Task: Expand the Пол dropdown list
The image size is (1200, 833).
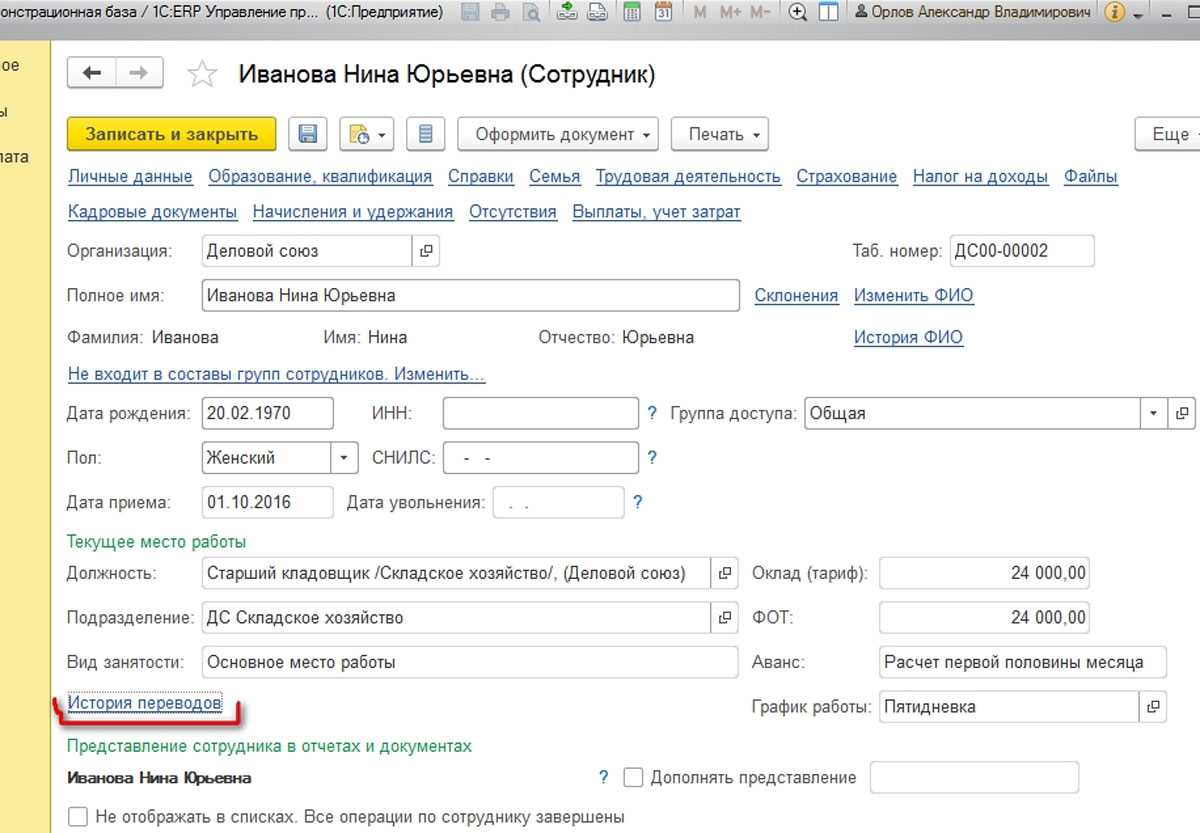Action: click(344, 458)
